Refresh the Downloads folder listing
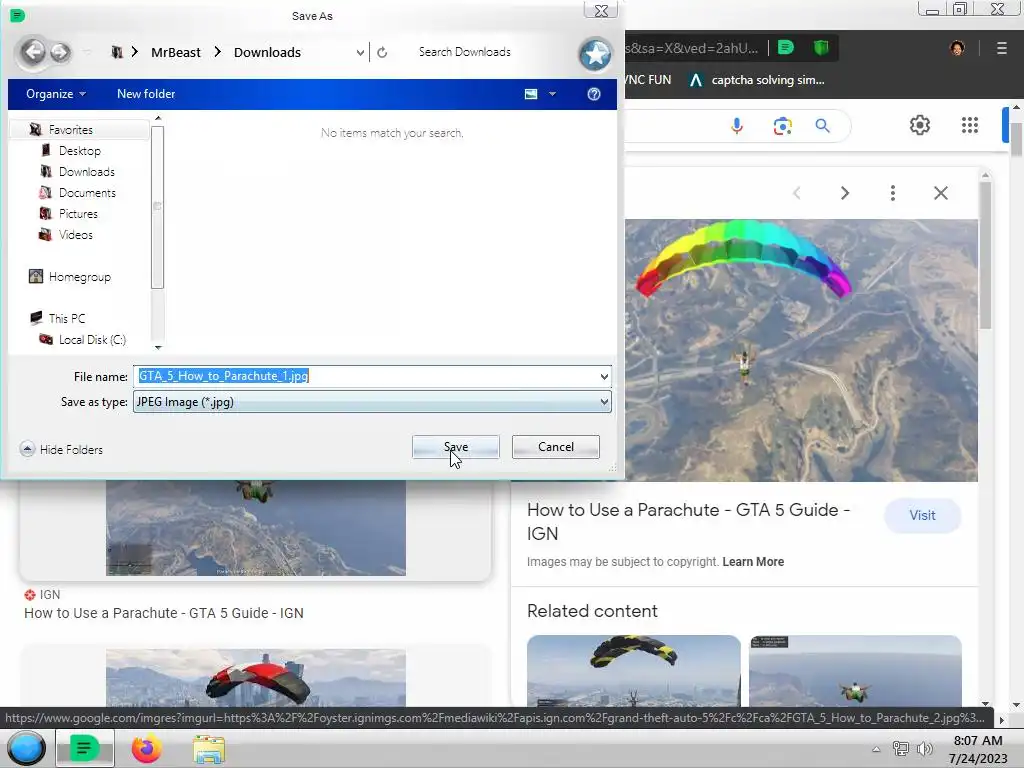The width and height of the screenshot is (1024, 768). (x=382, y=52)
